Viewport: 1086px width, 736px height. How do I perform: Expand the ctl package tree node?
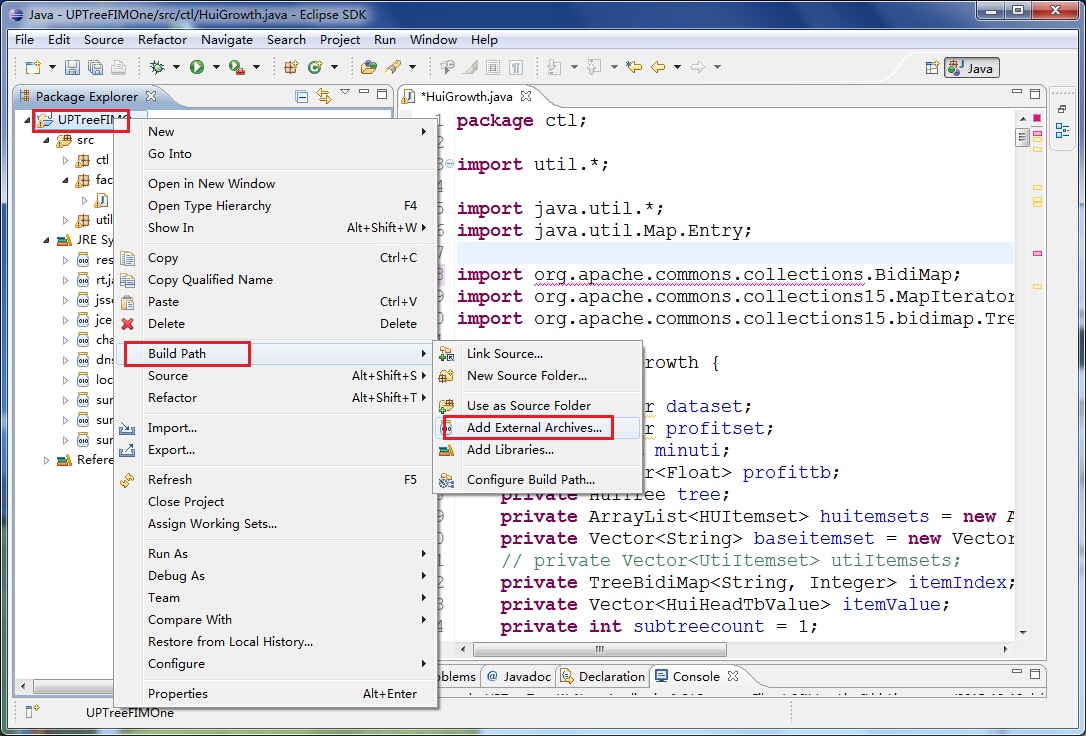click(x=65, y=160)
